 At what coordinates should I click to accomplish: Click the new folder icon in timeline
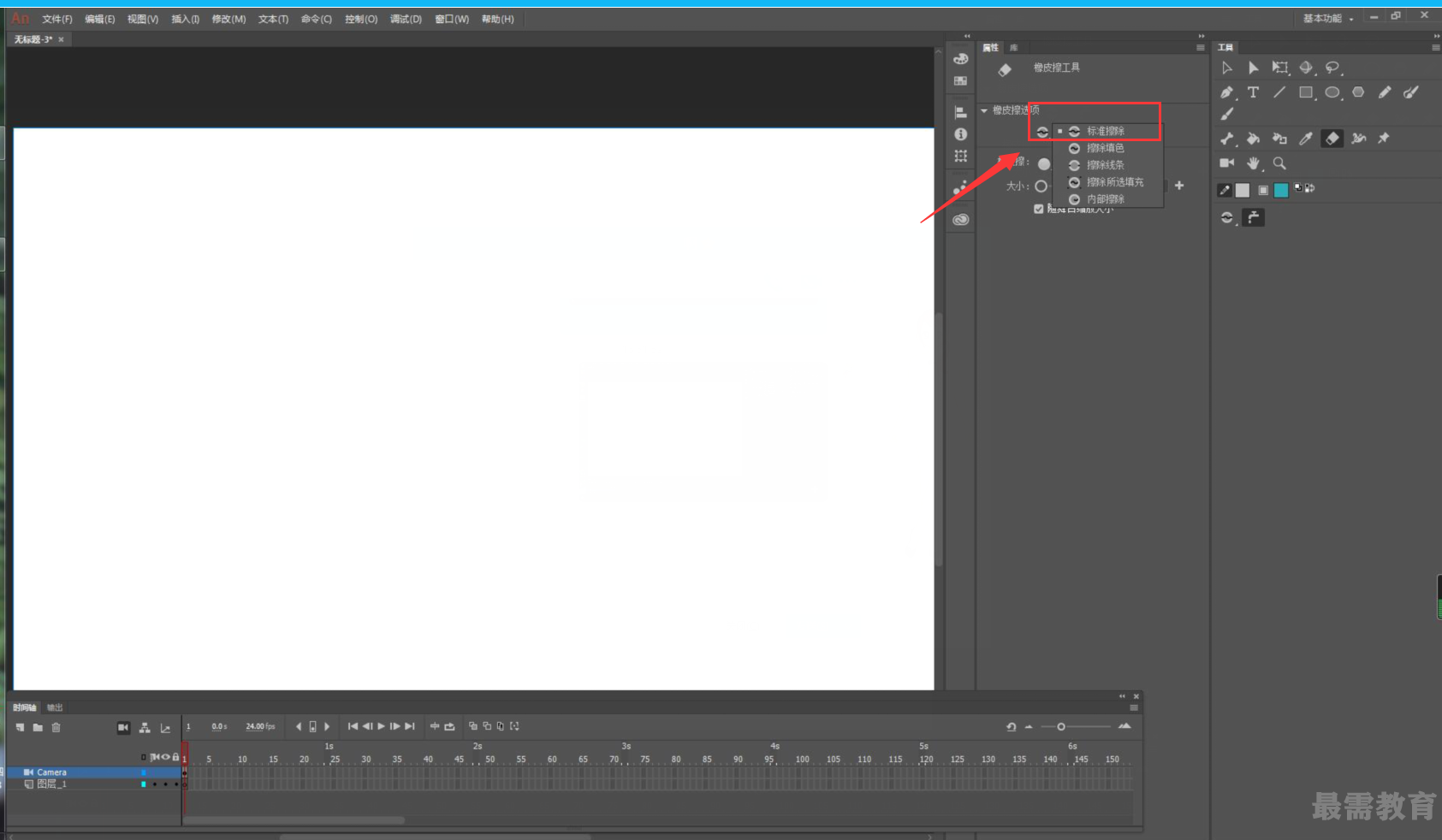pyautogui.click(x=38, y=728)
